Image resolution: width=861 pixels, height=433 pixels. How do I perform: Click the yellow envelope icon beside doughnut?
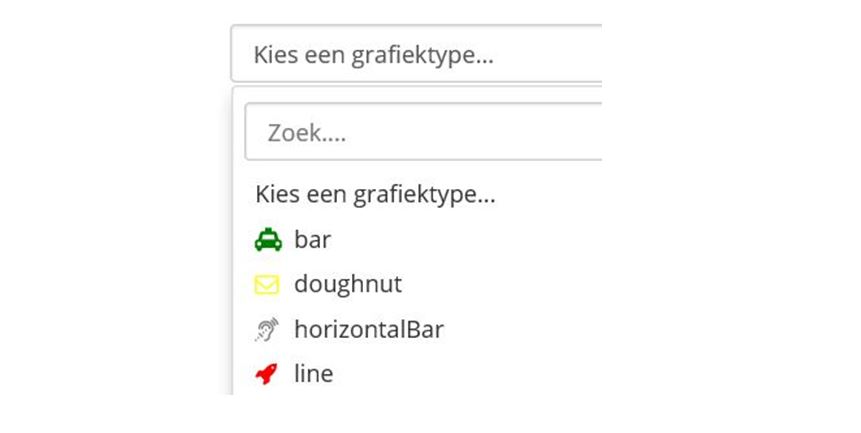coord(267,285)
